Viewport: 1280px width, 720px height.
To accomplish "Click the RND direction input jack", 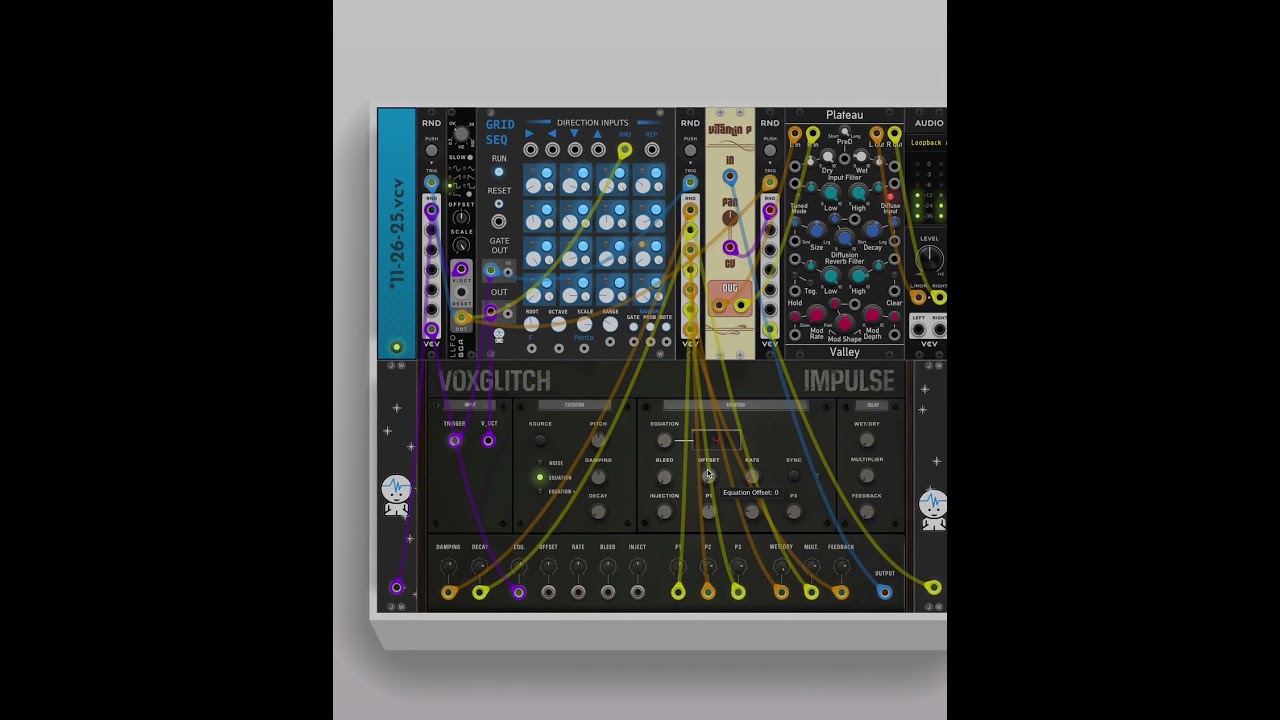I will (625, 150).
